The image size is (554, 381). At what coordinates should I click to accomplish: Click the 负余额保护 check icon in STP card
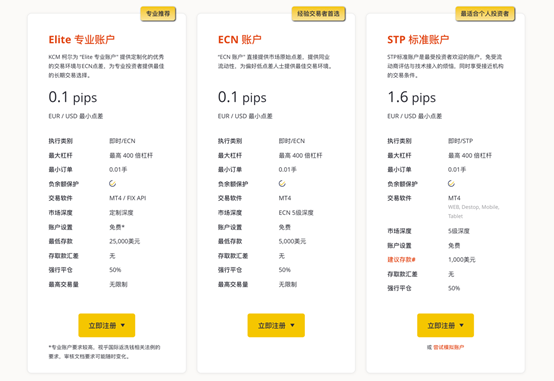point(451,183)
